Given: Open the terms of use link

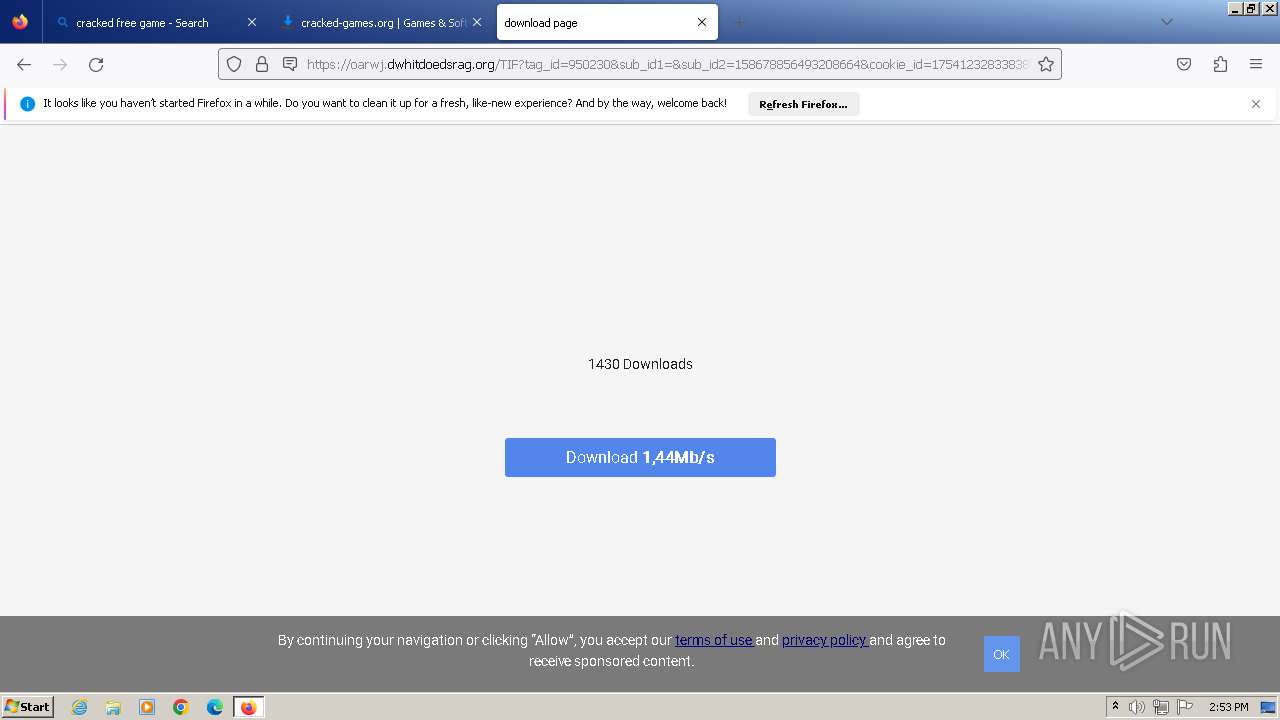Looking at the screenshot, I should 714,640.
